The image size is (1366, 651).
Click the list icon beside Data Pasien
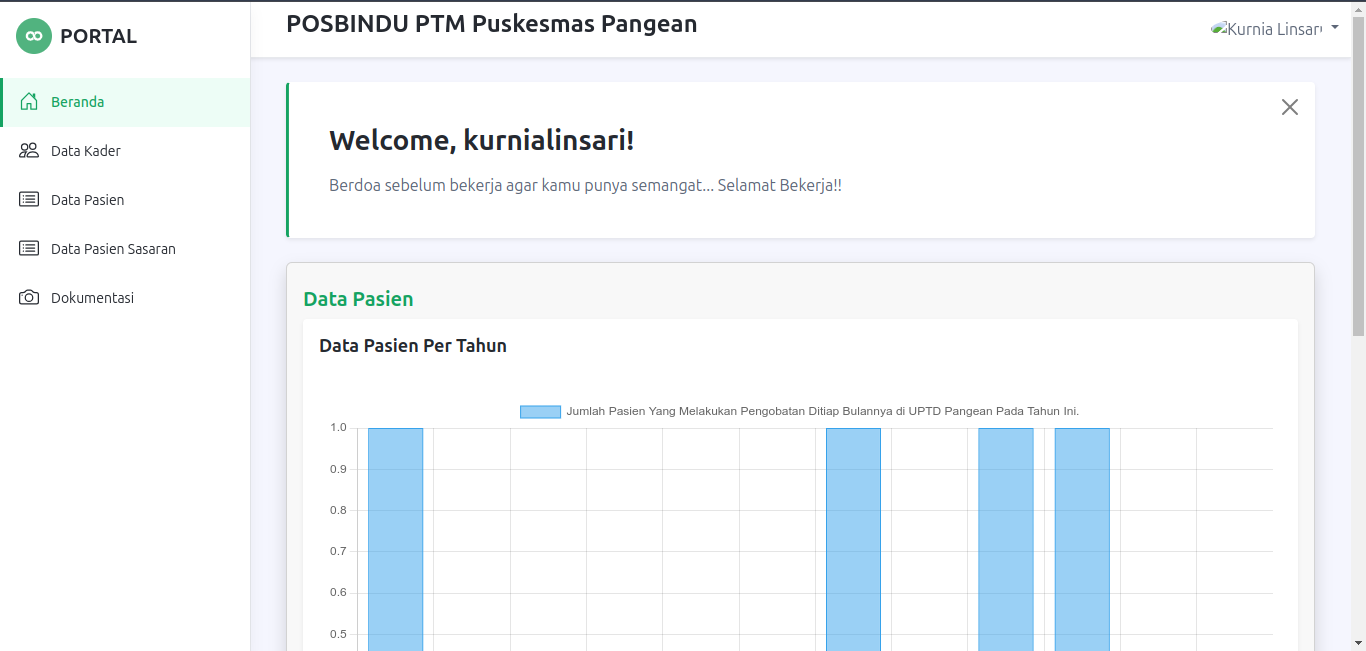pyautogui.click(x=29, y=200)
